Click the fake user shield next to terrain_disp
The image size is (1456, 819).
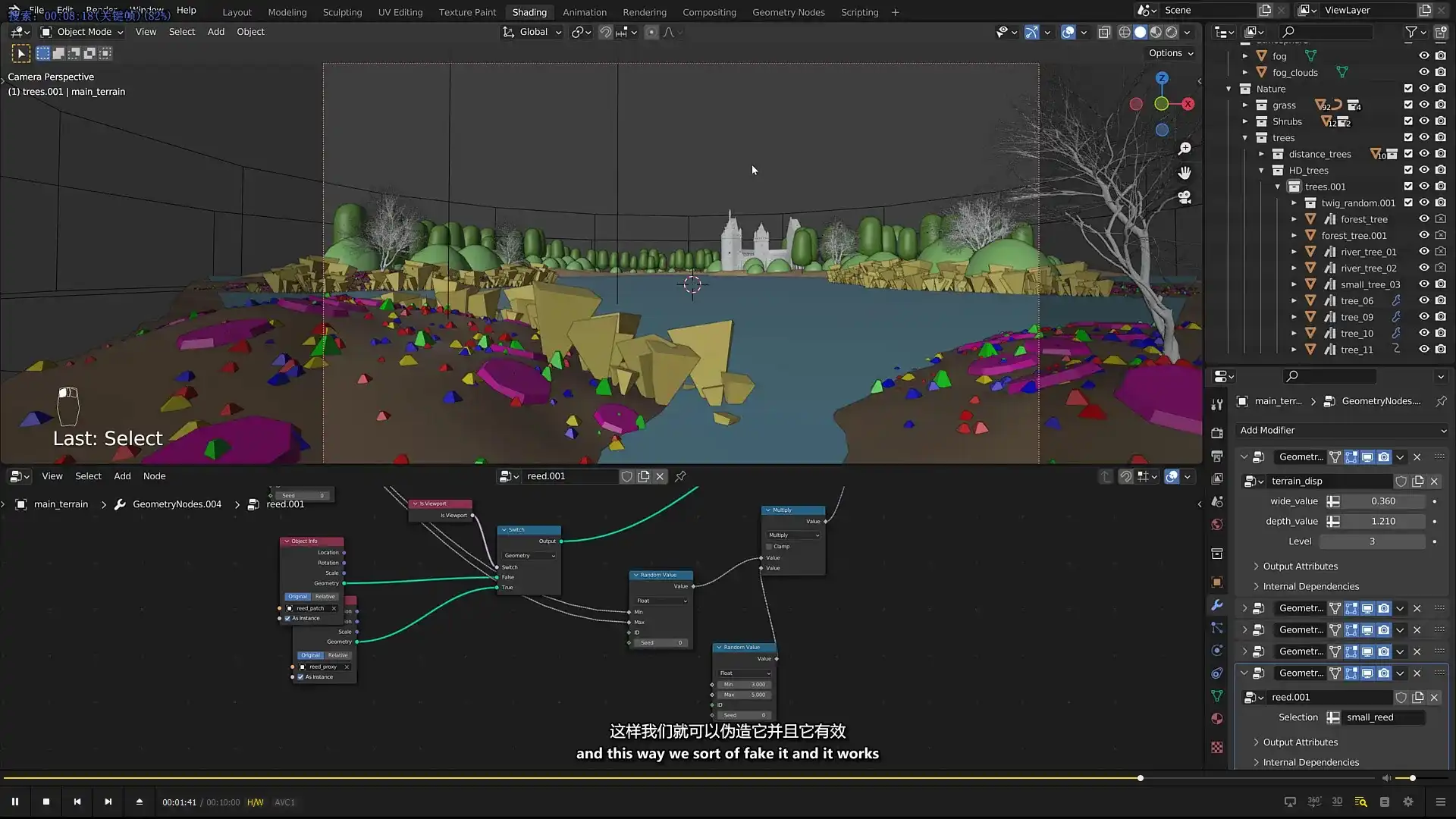pos(1401,481)
